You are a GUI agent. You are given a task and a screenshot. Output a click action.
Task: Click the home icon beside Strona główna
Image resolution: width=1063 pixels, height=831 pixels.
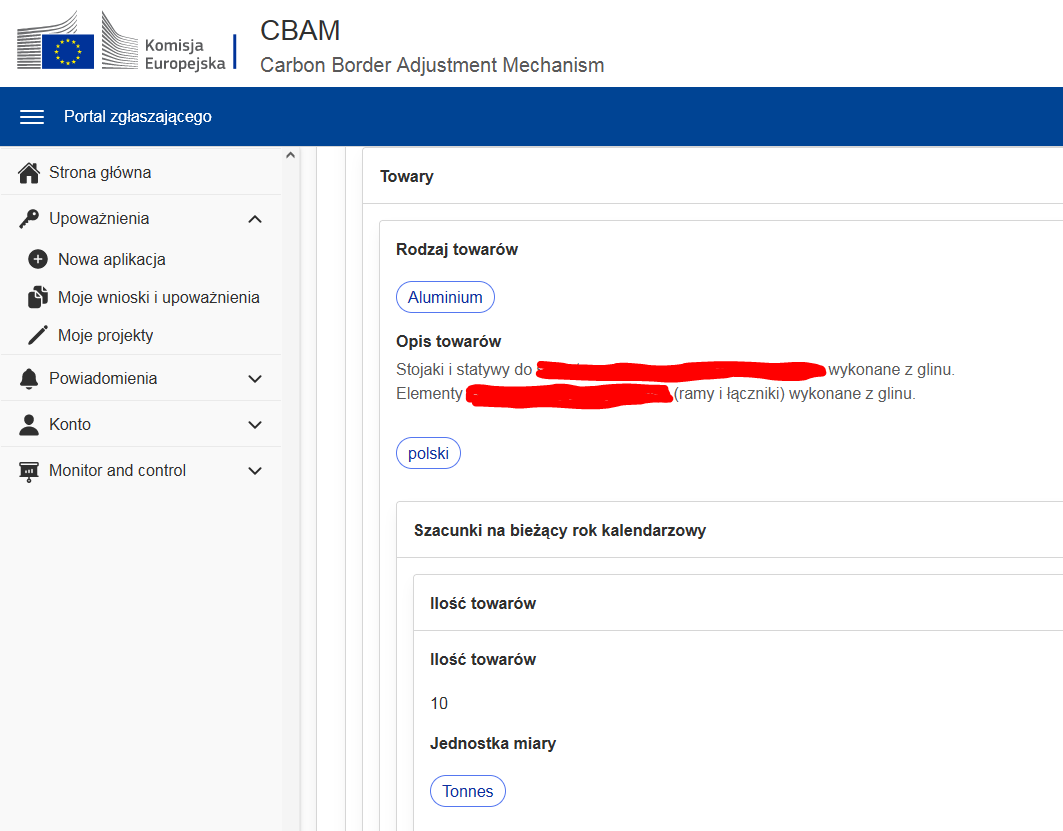pos(28,173)
